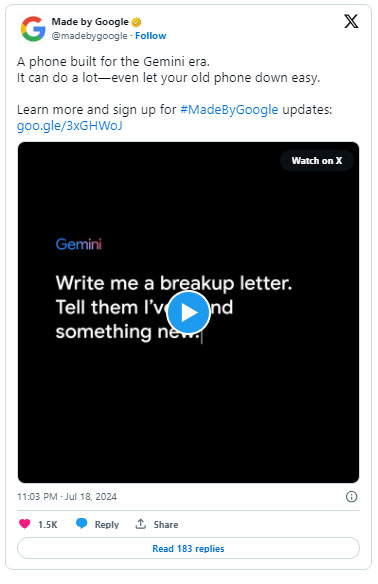Click the Share text label
Screen dimensions: 378x584
pyautogui.click(x=166, y=524)
